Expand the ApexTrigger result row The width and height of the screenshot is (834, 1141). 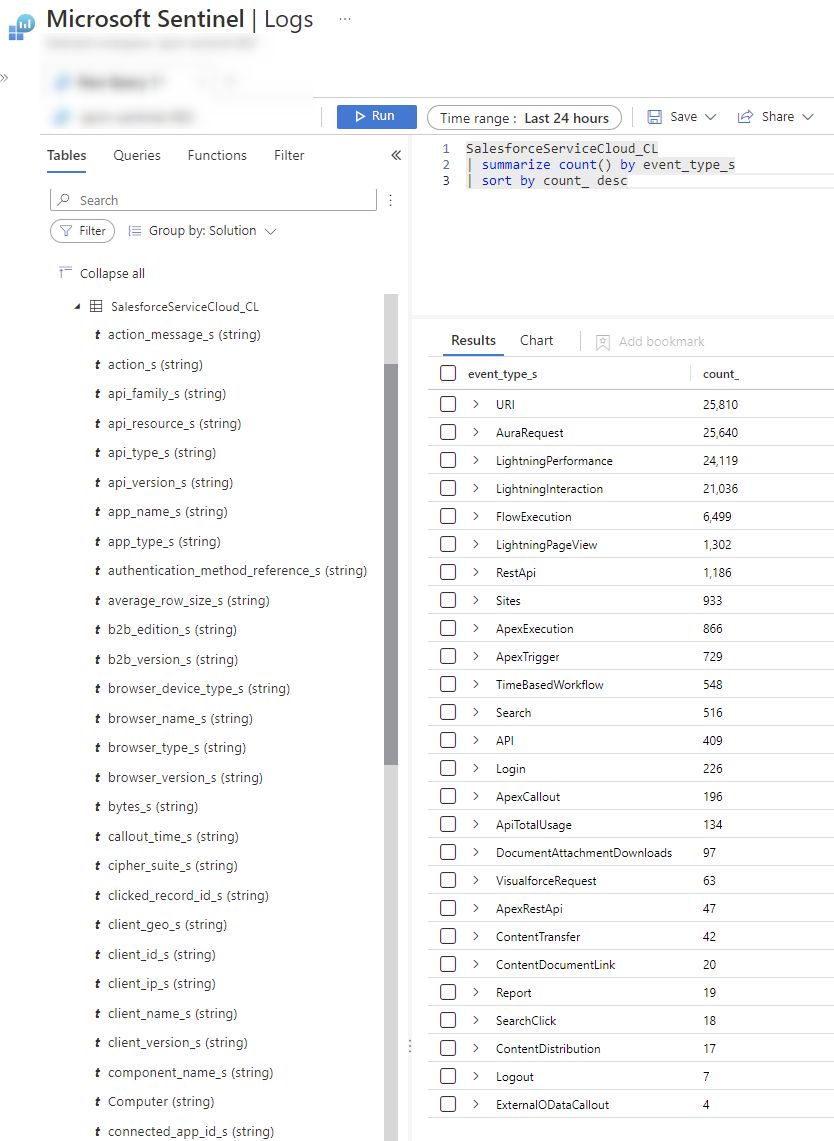point(476,656)
